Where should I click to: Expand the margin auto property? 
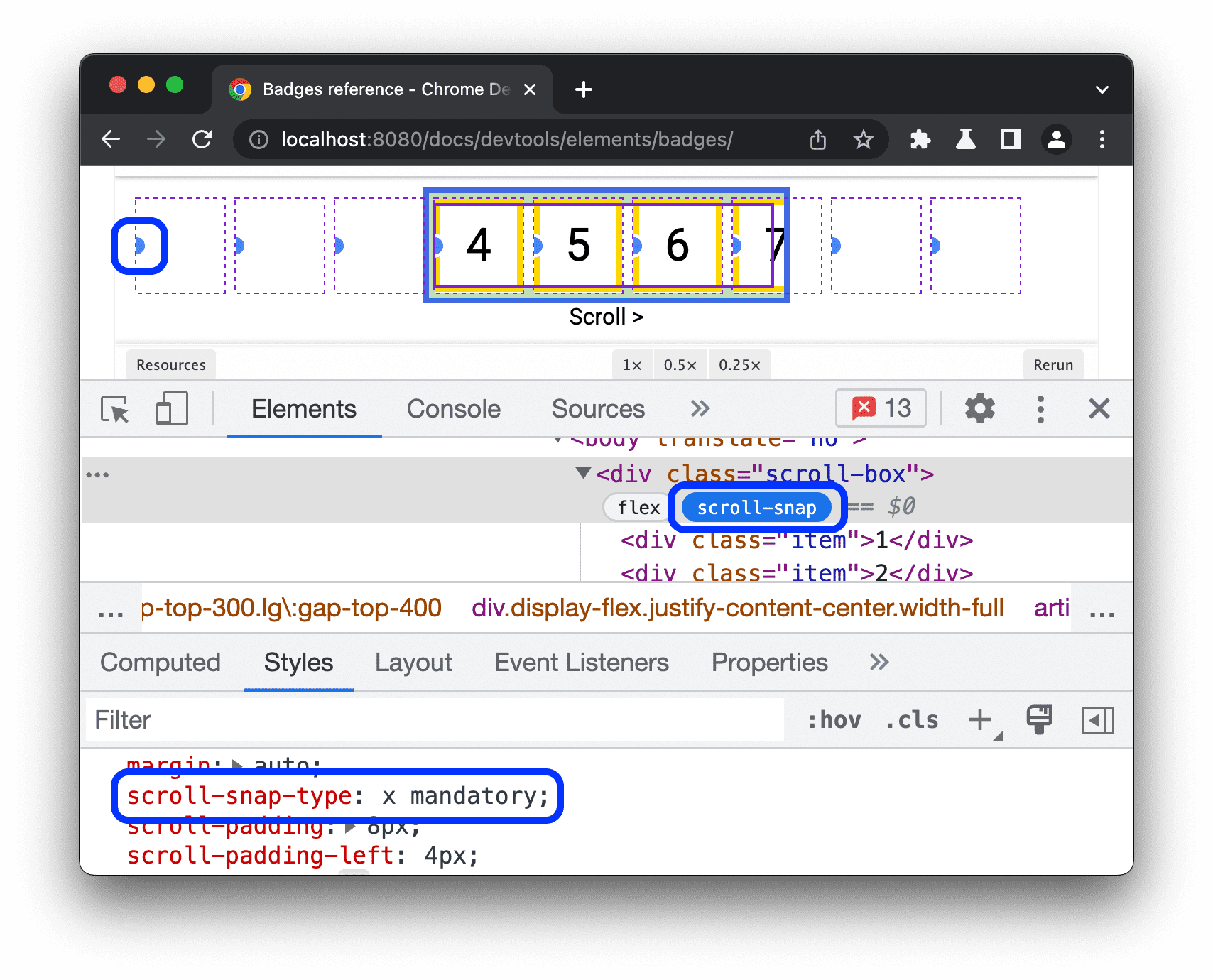[x=235, y=765]
